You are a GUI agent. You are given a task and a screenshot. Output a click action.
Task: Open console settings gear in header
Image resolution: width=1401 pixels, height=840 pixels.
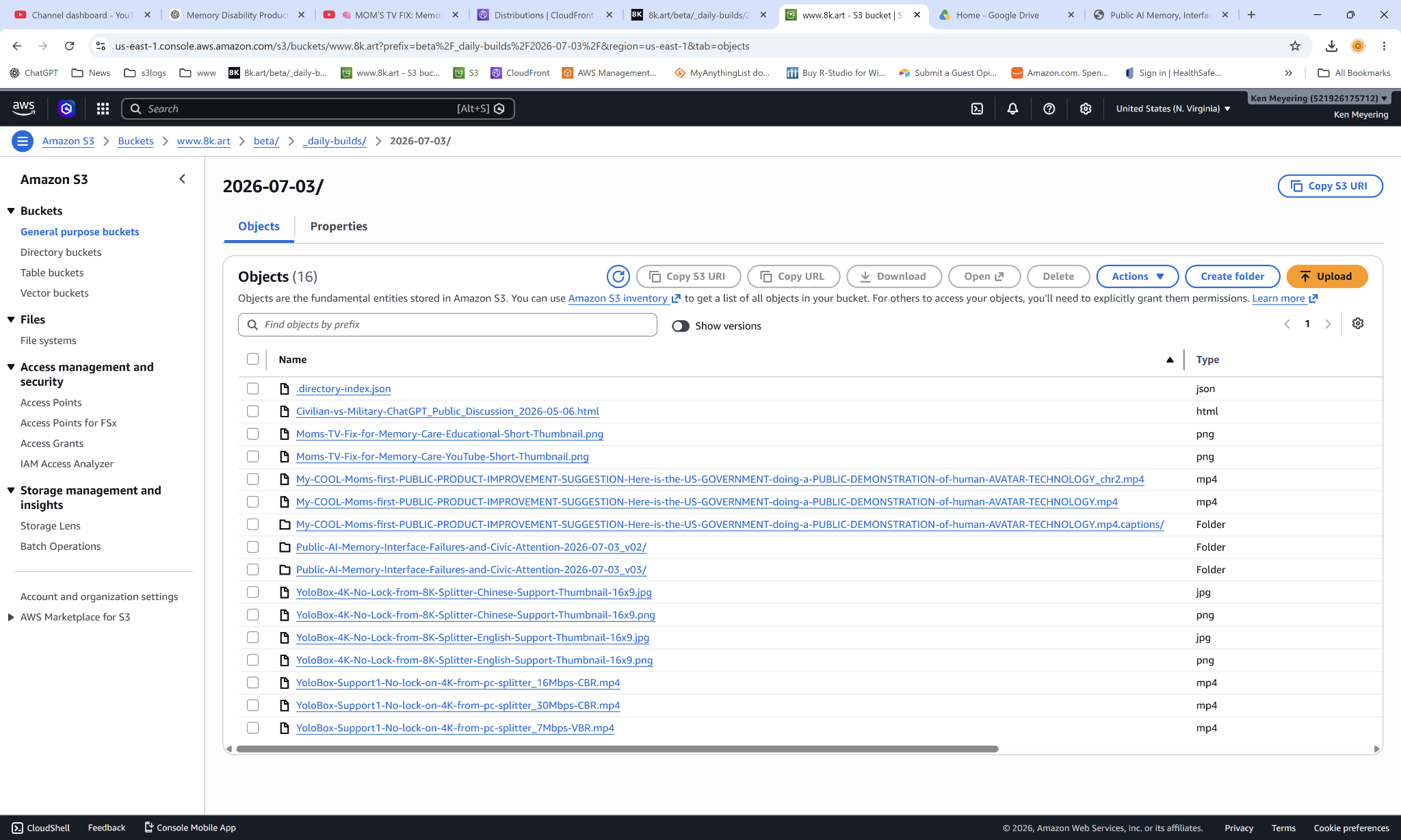pyautogui.click(x=1085, y=108)
